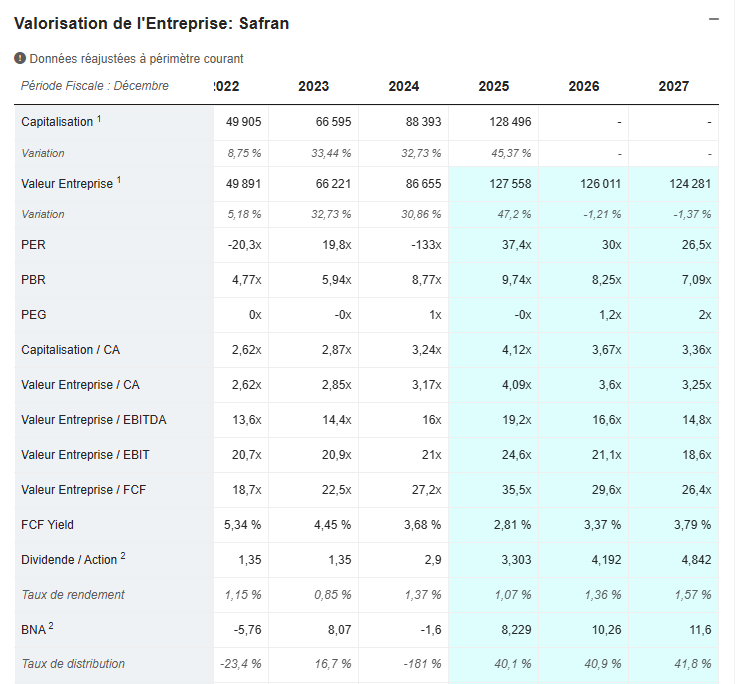735x684 pixels.
Task: Select the 2025 column header
Action: click(493, 87)
